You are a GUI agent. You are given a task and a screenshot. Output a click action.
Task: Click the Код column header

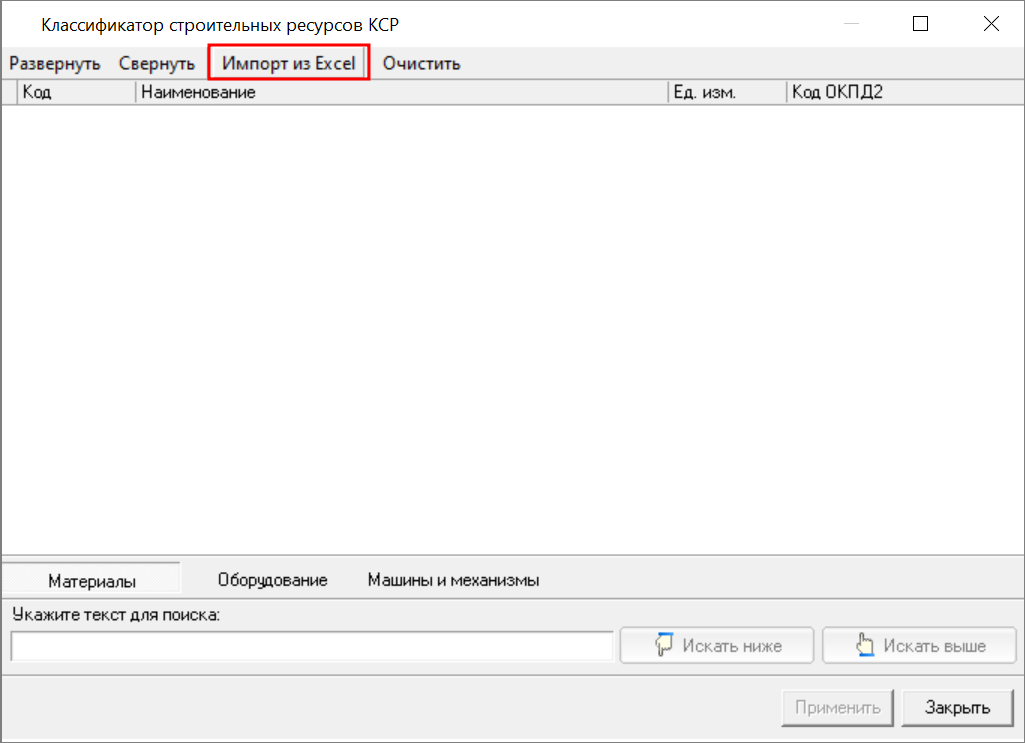76,93
